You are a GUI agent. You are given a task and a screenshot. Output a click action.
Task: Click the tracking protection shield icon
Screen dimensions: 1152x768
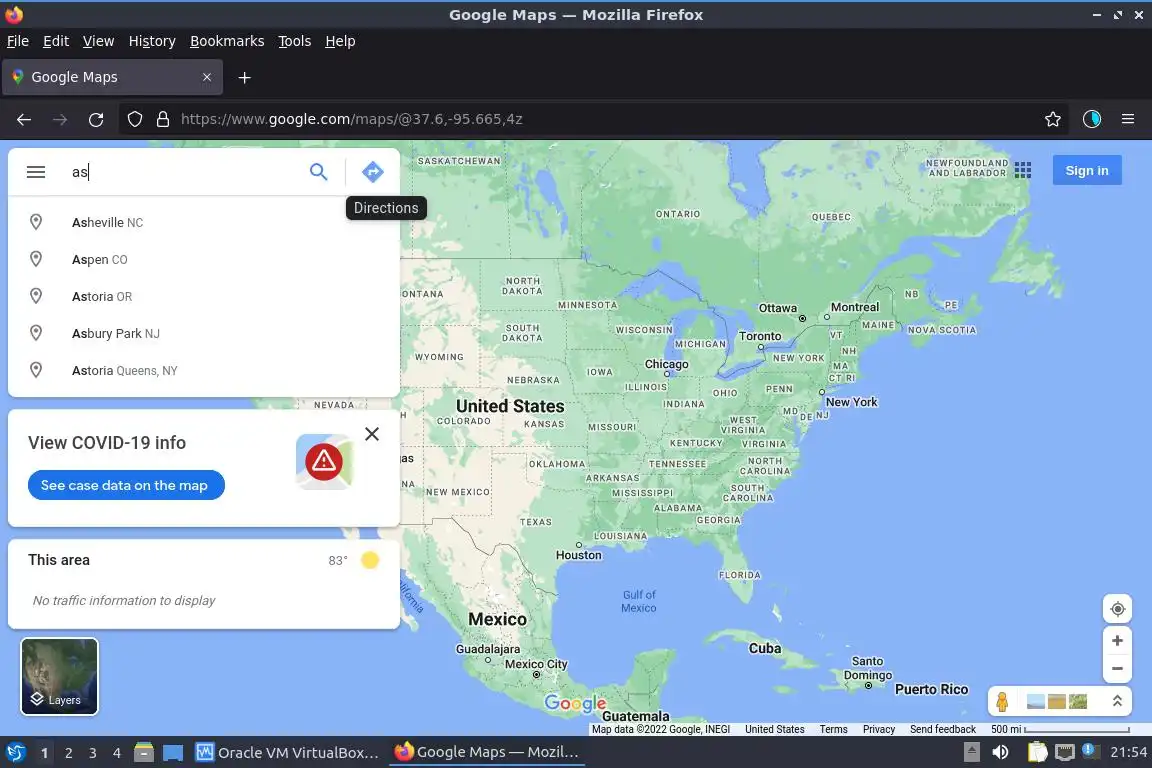(134, 119)
